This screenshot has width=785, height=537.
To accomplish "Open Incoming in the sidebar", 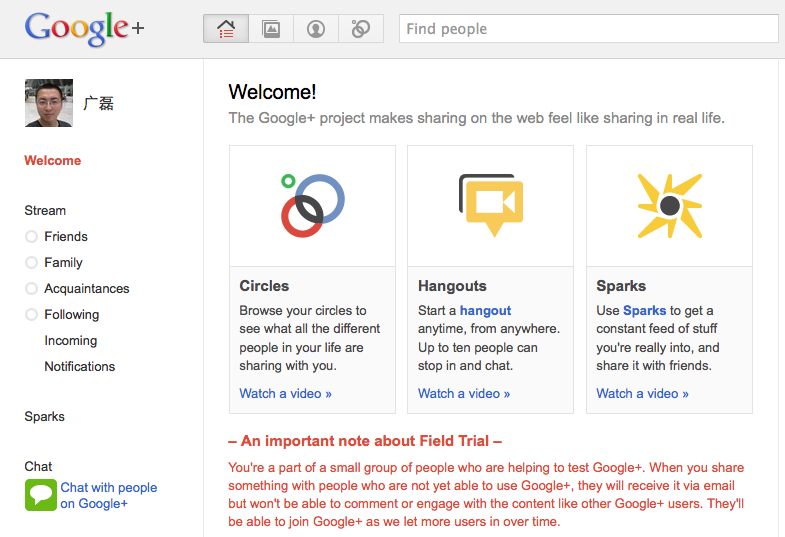I will click(71, 340).
